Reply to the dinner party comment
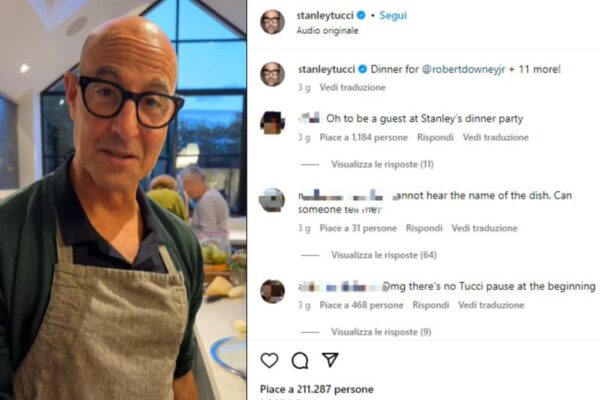The height and width of the screenshot is (400, 600). click(435, 137)
